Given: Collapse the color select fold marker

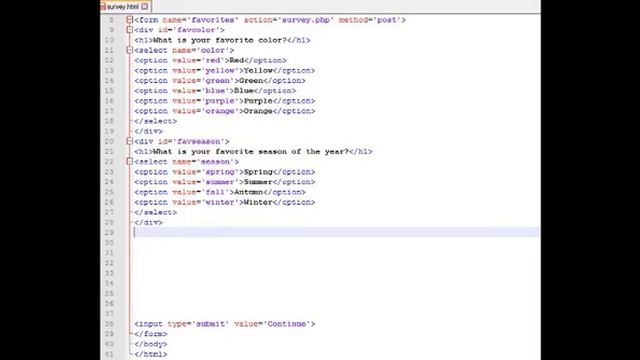Looking at the screenshot, I should click(129, 50).
